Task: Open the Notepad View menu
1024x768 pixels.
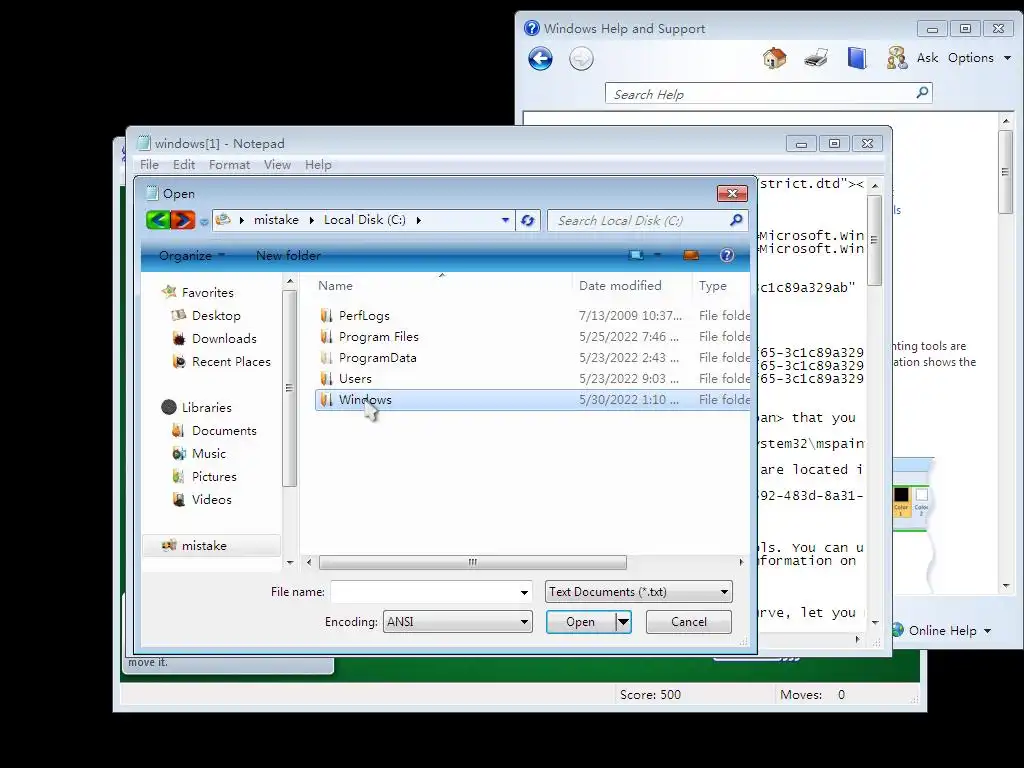Action: (x=277, y=165)
